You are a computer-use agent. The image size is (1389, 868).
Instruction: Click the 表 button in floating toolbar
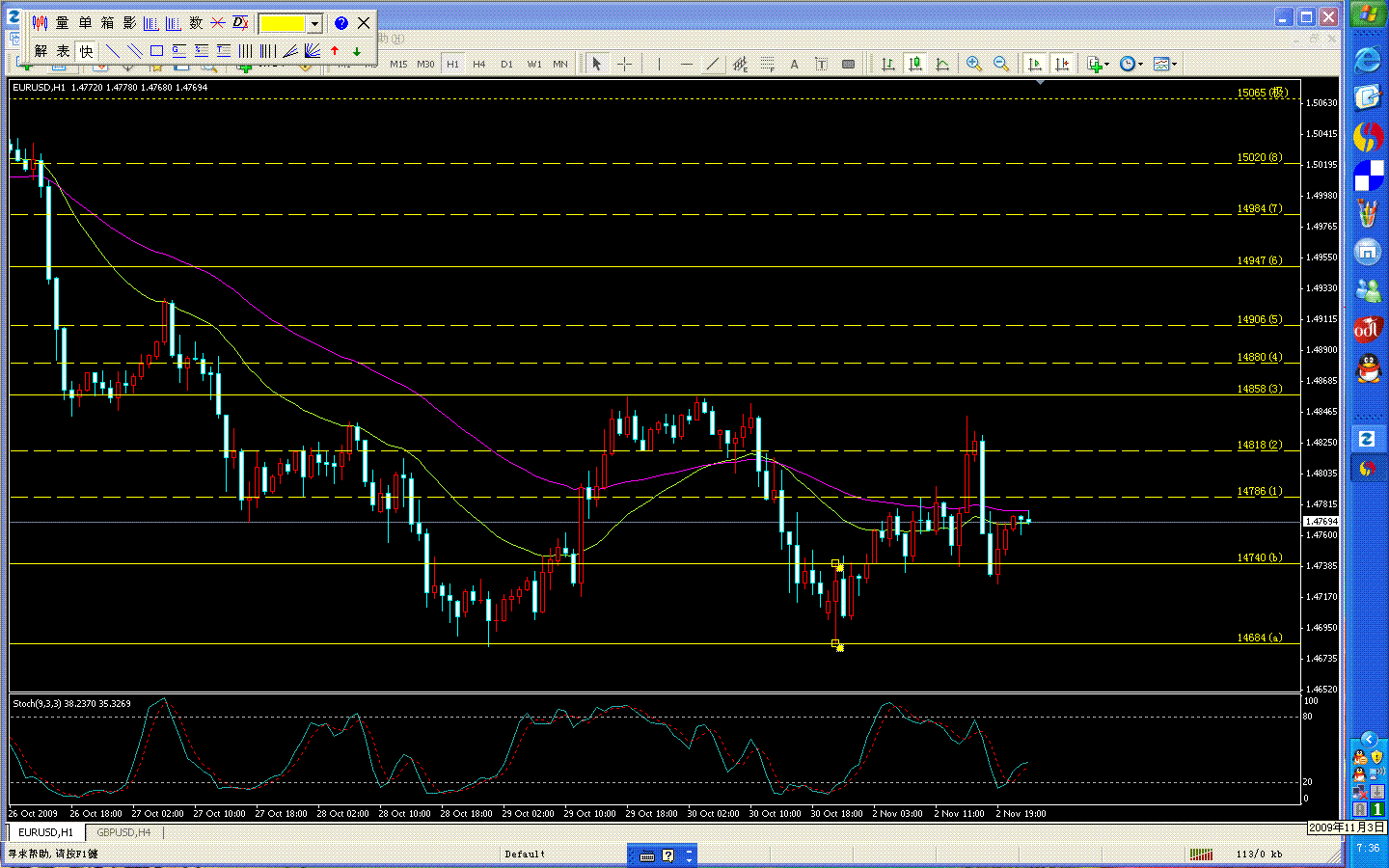[63, 51]
